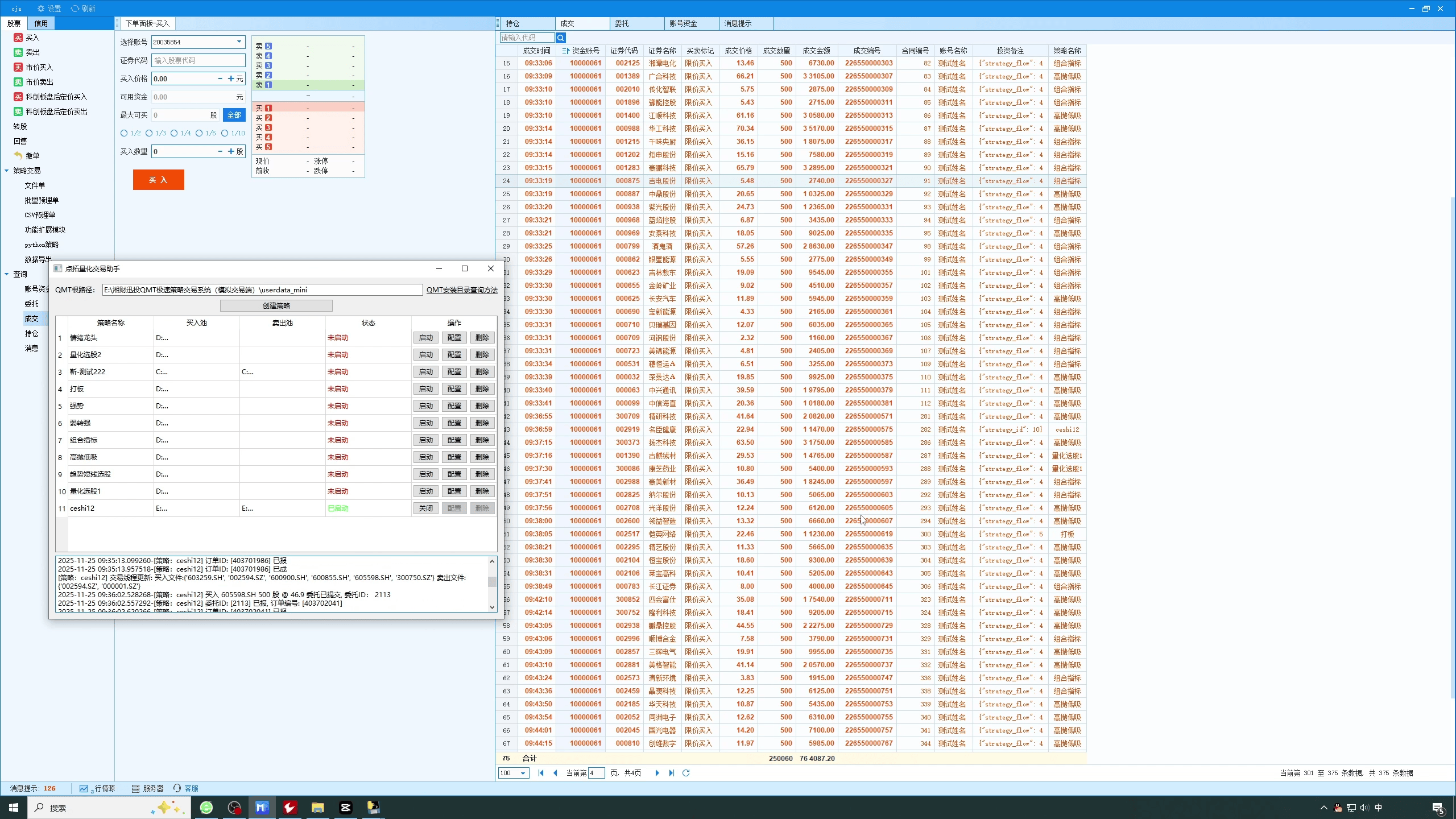Collapse the 策略交易 tree section
This screenshot has width=1456, height=819.
[x=7, y=171]
